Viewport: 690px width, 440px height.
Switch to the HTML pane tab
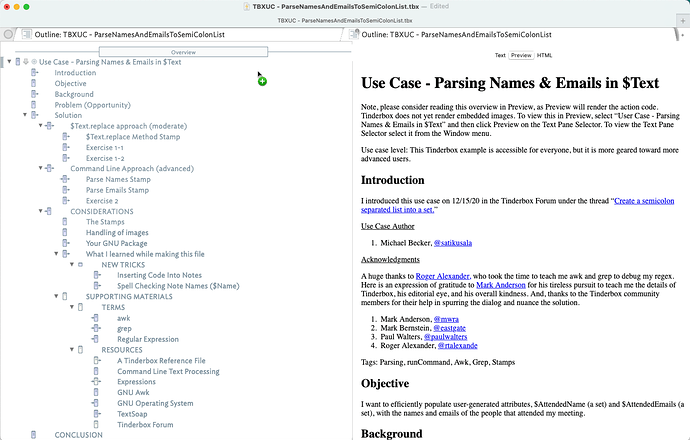click(x=544, y=55)
